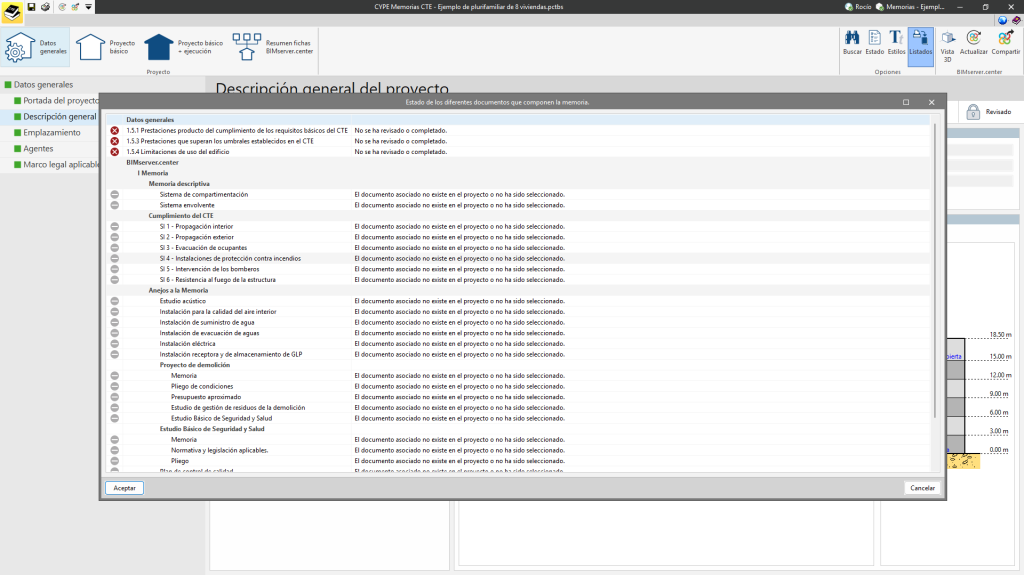Click the Actualizar BIMserver icon

pos(973,42)
